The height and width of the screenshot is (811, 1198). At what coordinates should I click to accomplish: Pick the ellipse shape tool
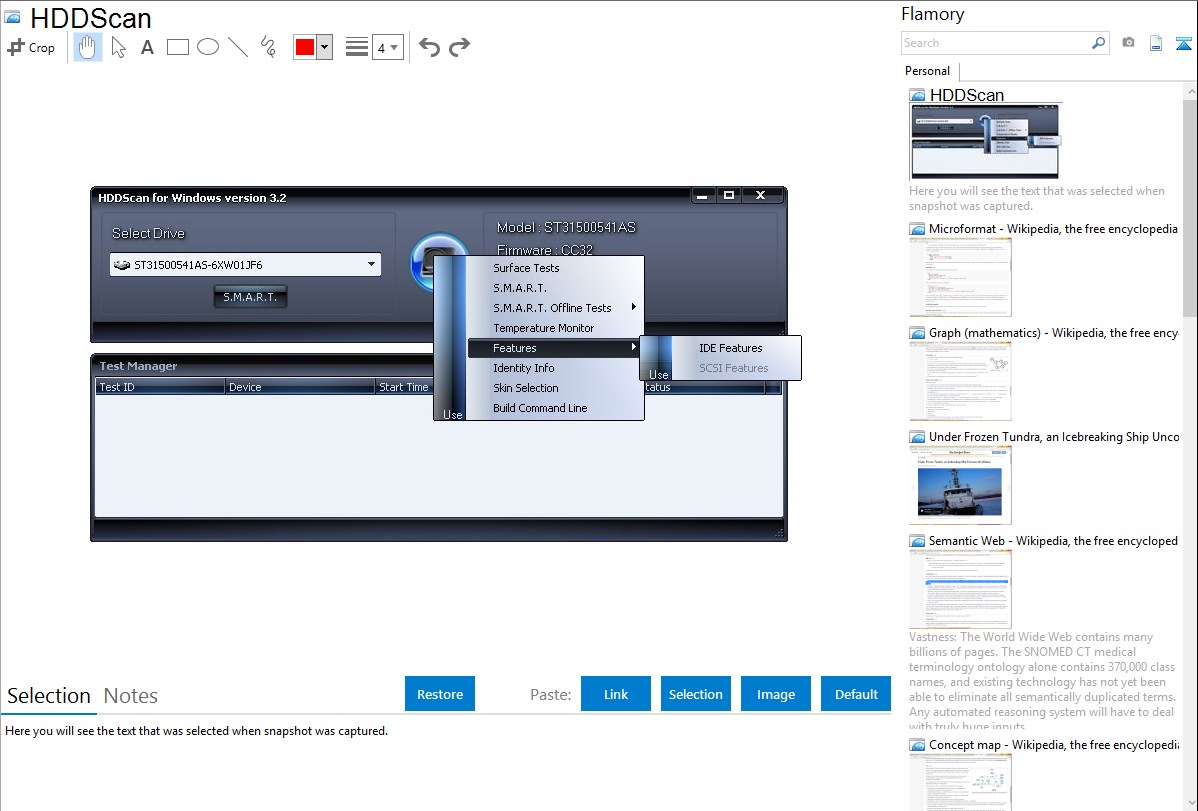(208, 47)
